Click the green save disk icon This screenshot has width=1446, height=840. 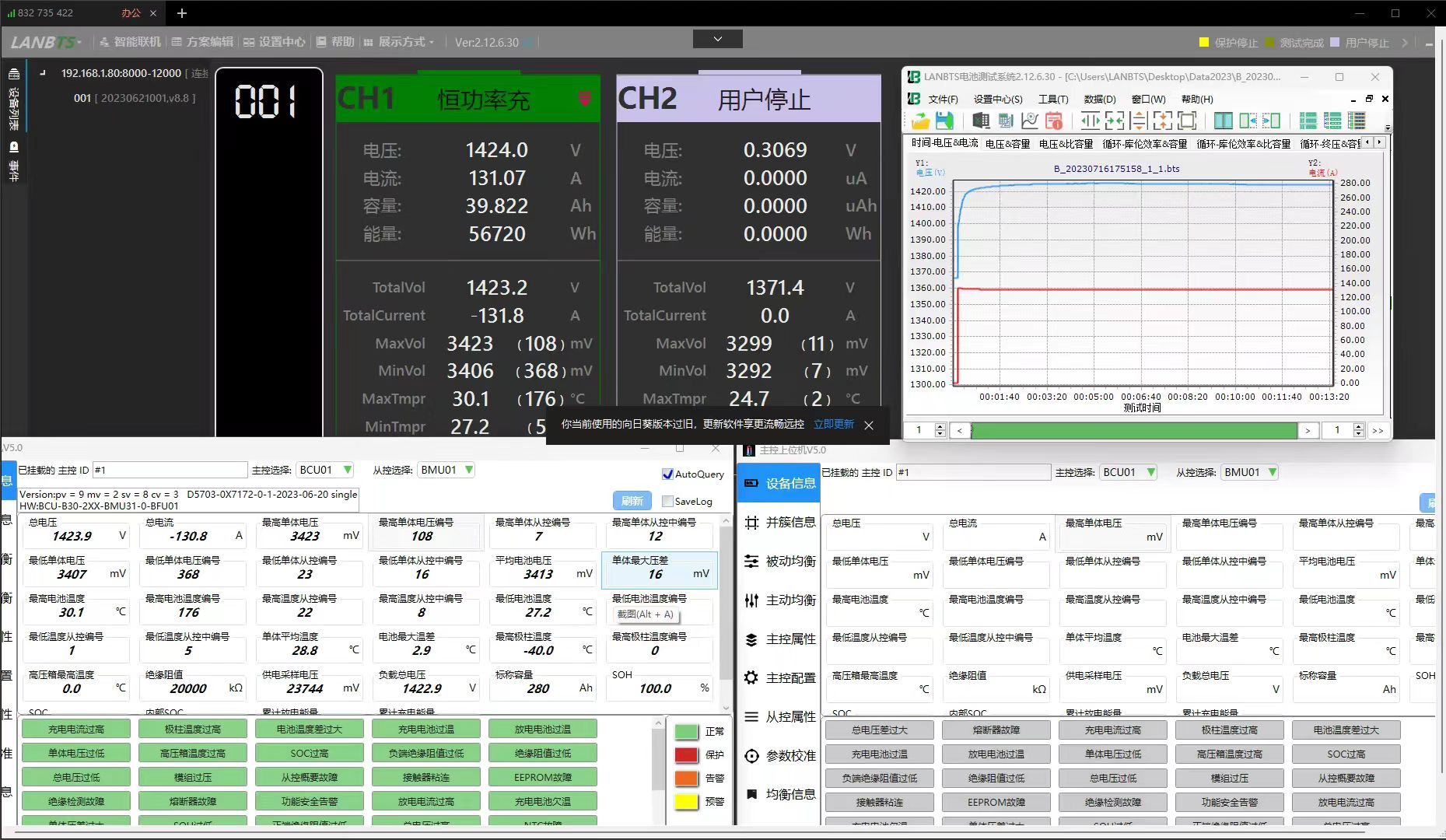click(944, 121)
